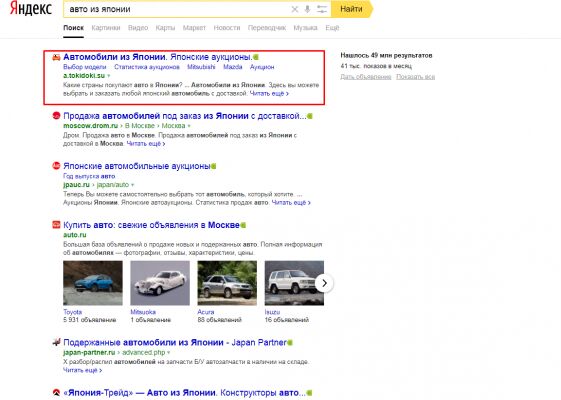561x400 pixels.
Task: Open the Acura car thumbnail
Action: (227, 283)
